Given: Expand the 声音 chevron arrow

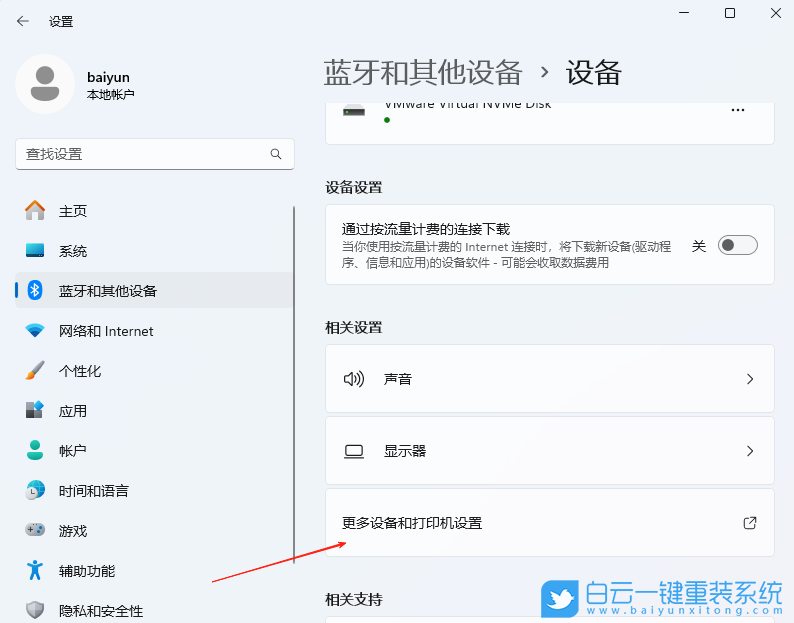Looking at the screenshot, I should [x=750, y=379].
